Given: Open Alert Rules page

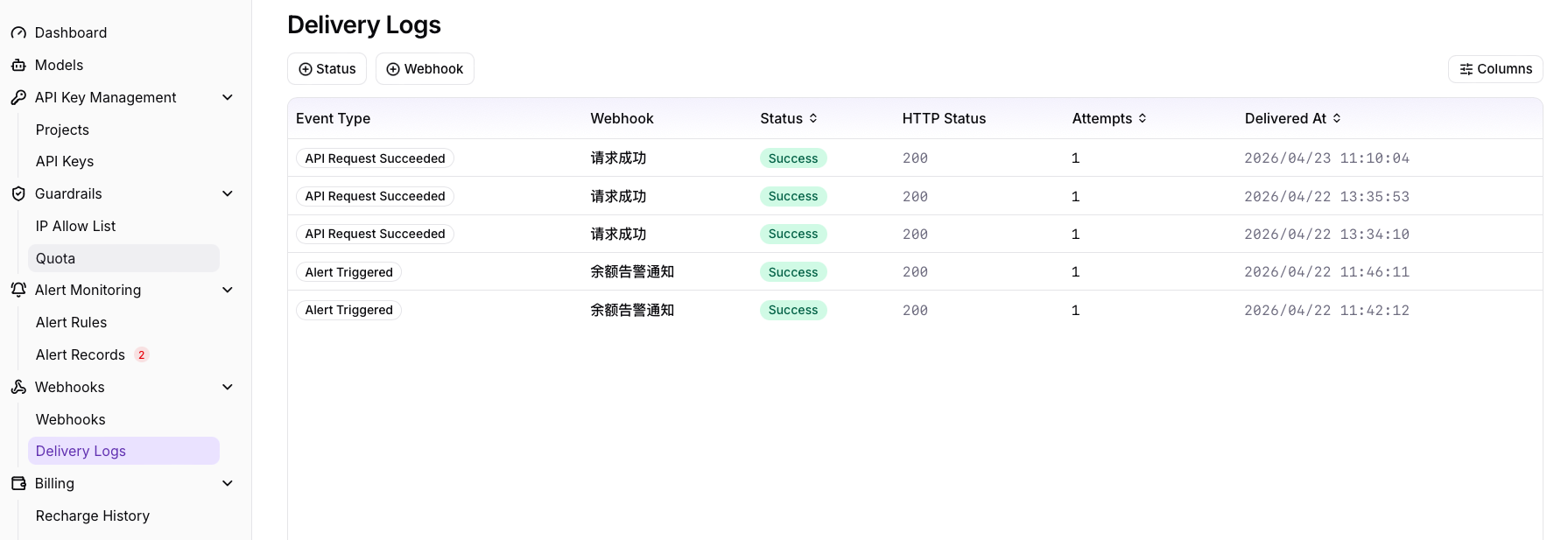Looking at the screenshot, I should pyautogui.click(x=71, y=322).
